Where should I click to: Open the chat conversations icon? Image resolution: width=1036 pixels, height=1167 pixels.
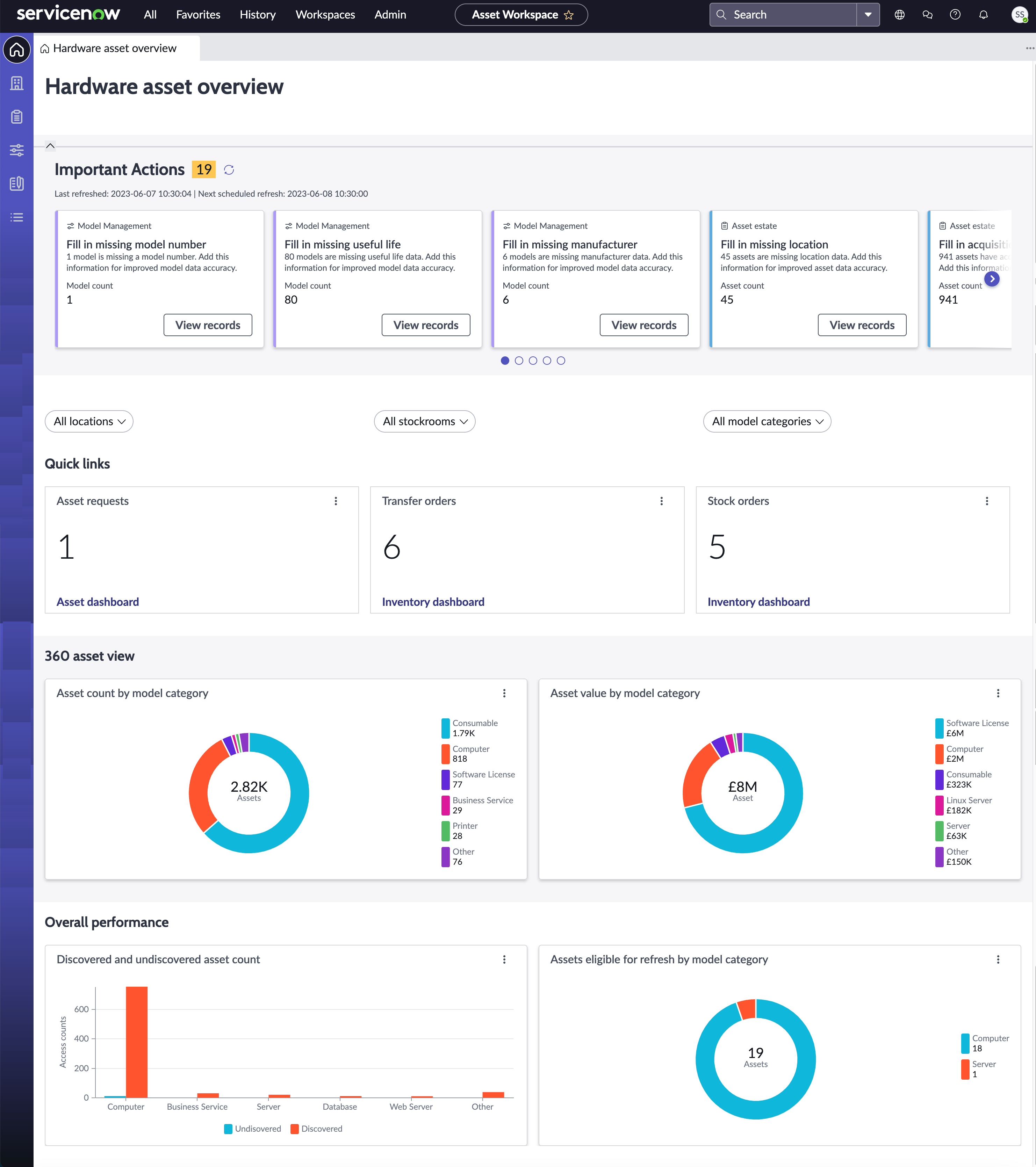coord(928,15)
